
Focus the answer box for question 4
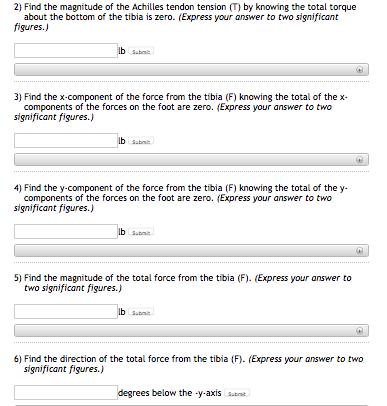pyautogui.click(x=66, y=231)
